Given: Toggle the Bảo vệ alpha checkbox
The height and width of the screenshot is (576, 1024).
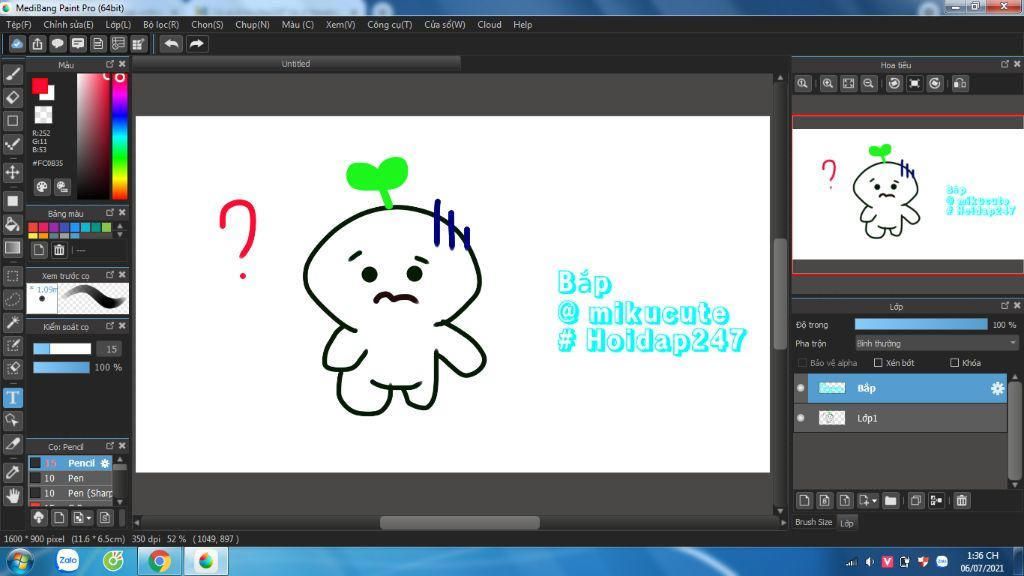Looking at the screenshot, I should click(x=802, y=362).
